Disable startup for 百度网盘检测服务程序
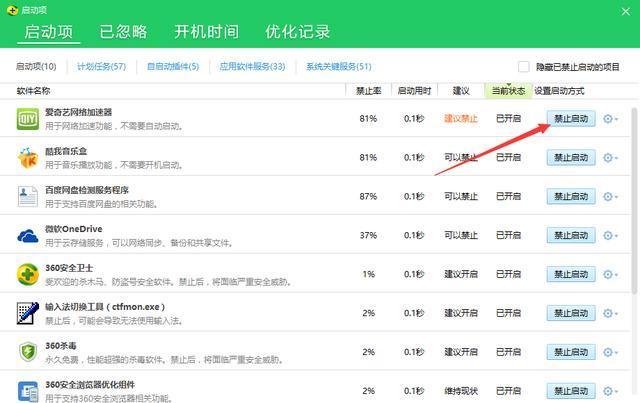Screen dimensions: 640x403 tap(571, 197)
